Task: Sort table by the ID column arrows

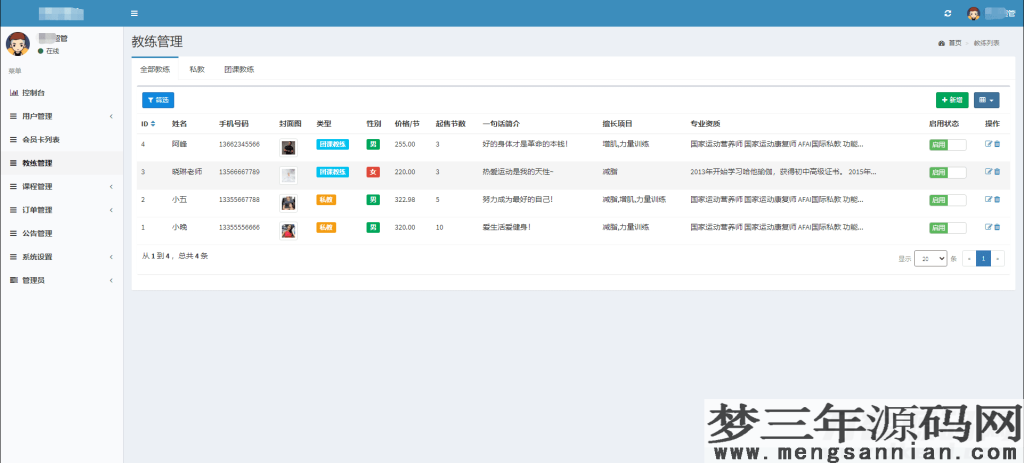Action: [x=153, y=123]
